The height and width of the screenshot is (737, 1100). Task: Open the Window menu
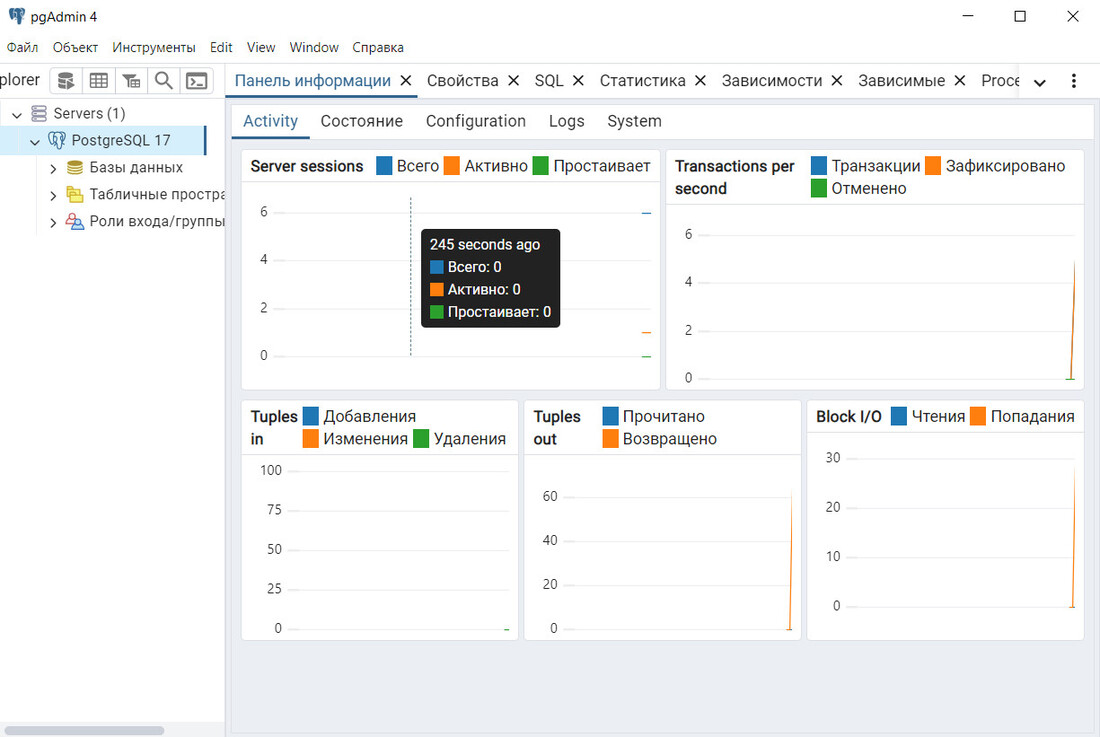314,47
